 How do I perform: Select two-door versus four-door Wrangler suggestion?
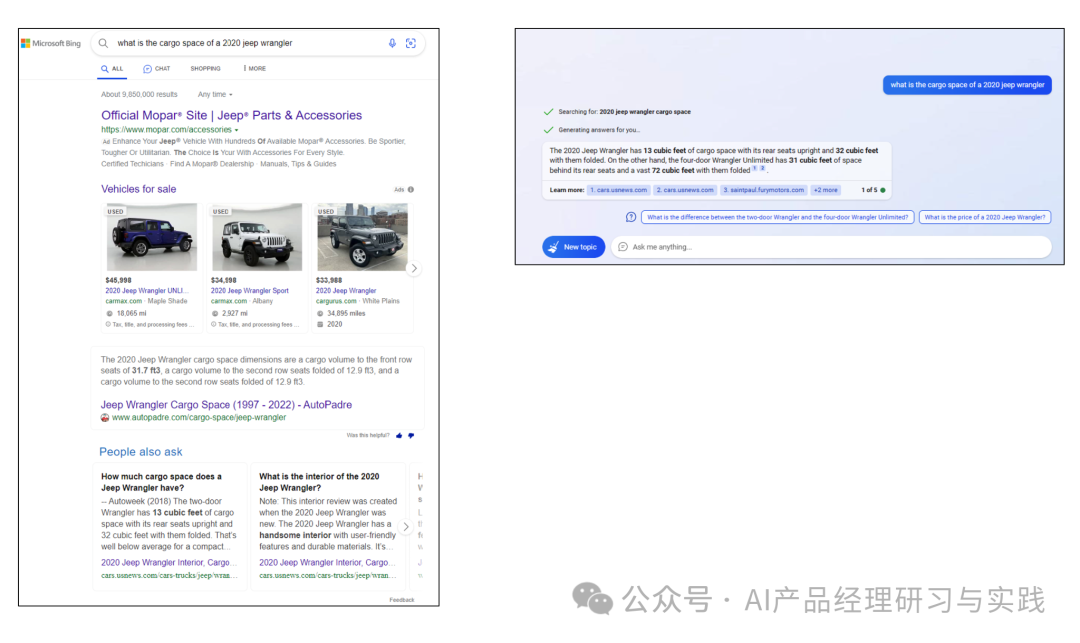[778, 218]
